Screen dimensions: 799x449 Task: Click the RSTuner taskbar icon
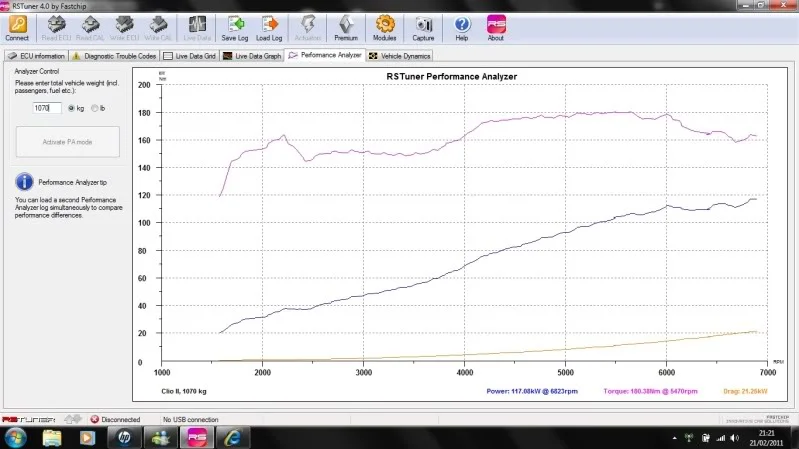197,438
